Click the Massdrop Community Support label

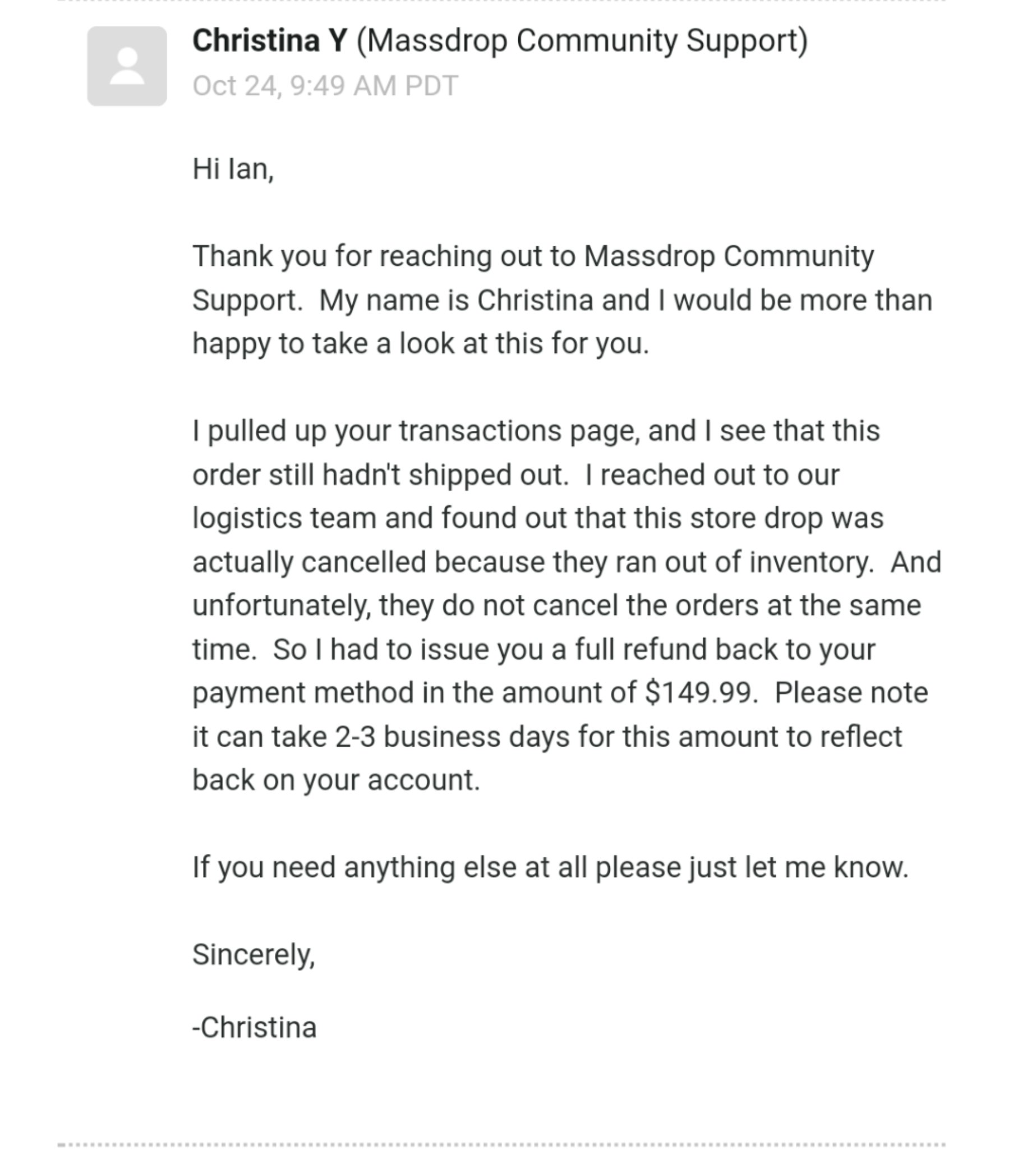click(x=581, y=41)
